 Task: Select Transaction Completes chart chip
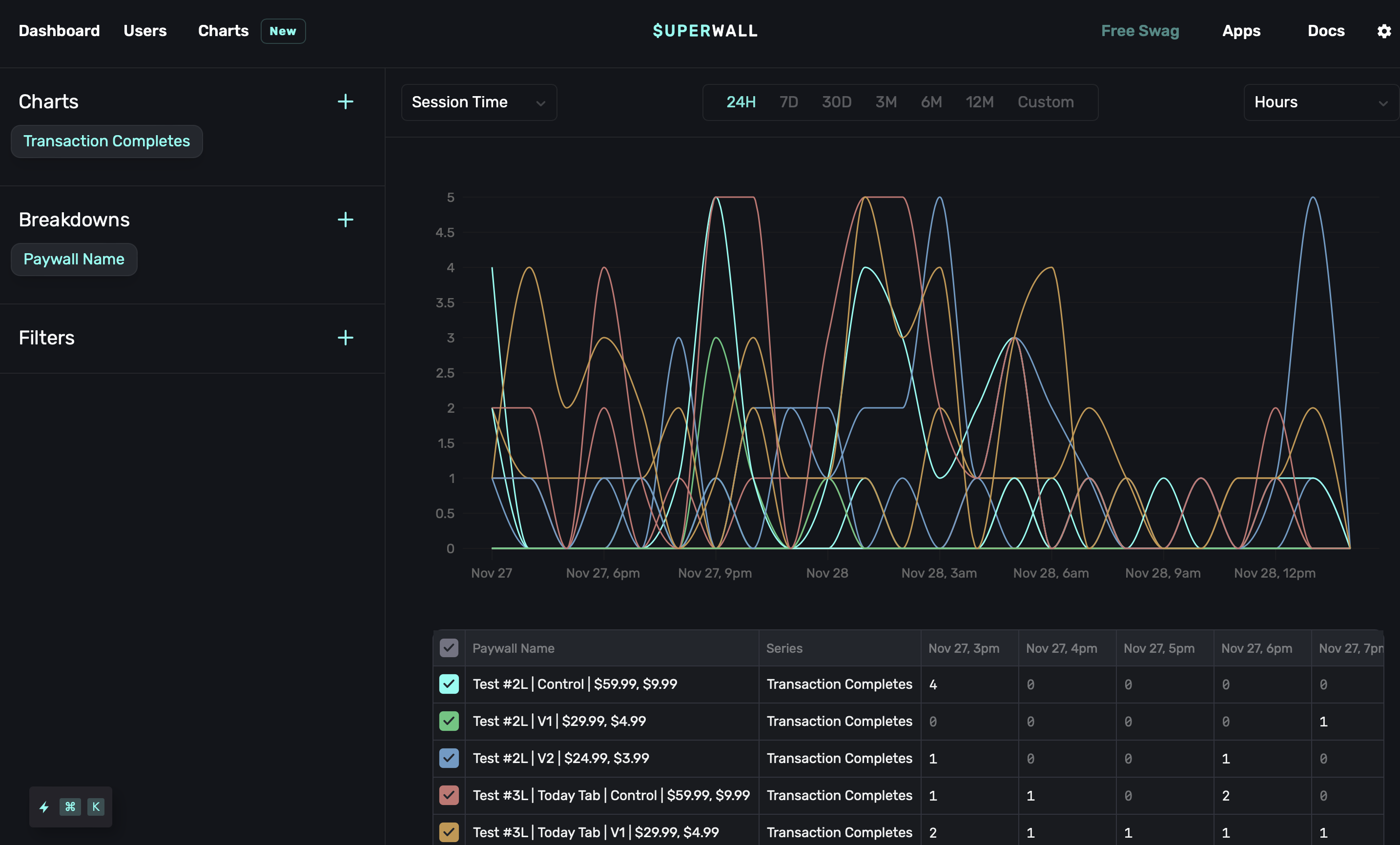[x=107, y=141]
